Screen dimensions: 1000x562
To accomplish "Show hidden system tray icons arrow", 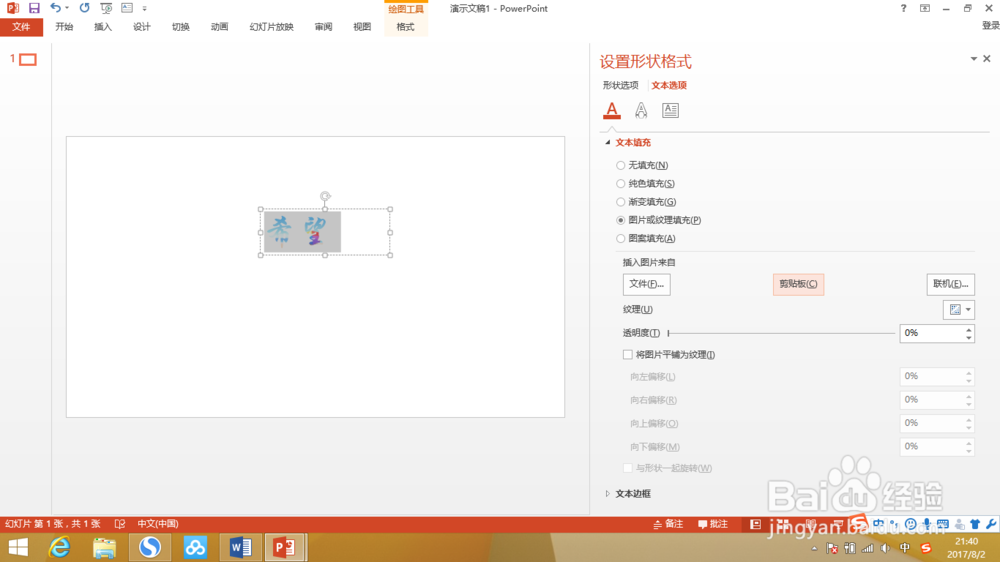I will click(x=814, y=549).
